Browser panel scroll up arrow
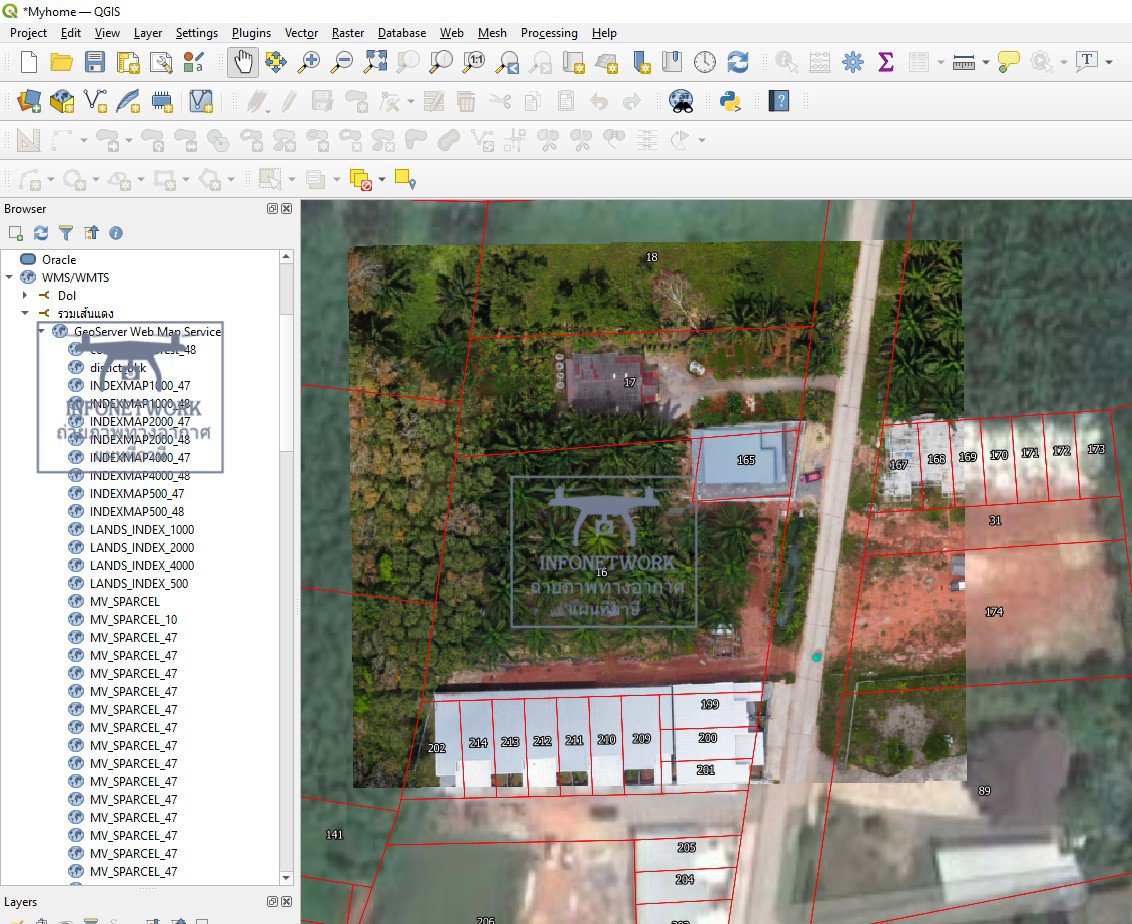Image resolution: width=1132 pixels, height=924 pixels. coord(286,256)
